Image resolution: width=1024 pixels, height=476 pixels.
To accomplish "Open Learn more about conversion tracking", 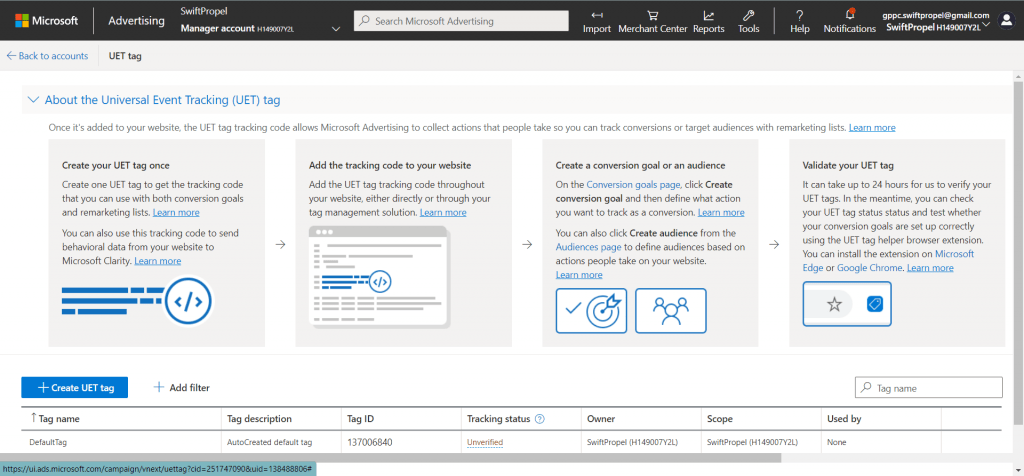I will pyautogui.click(x=721, y=212).
